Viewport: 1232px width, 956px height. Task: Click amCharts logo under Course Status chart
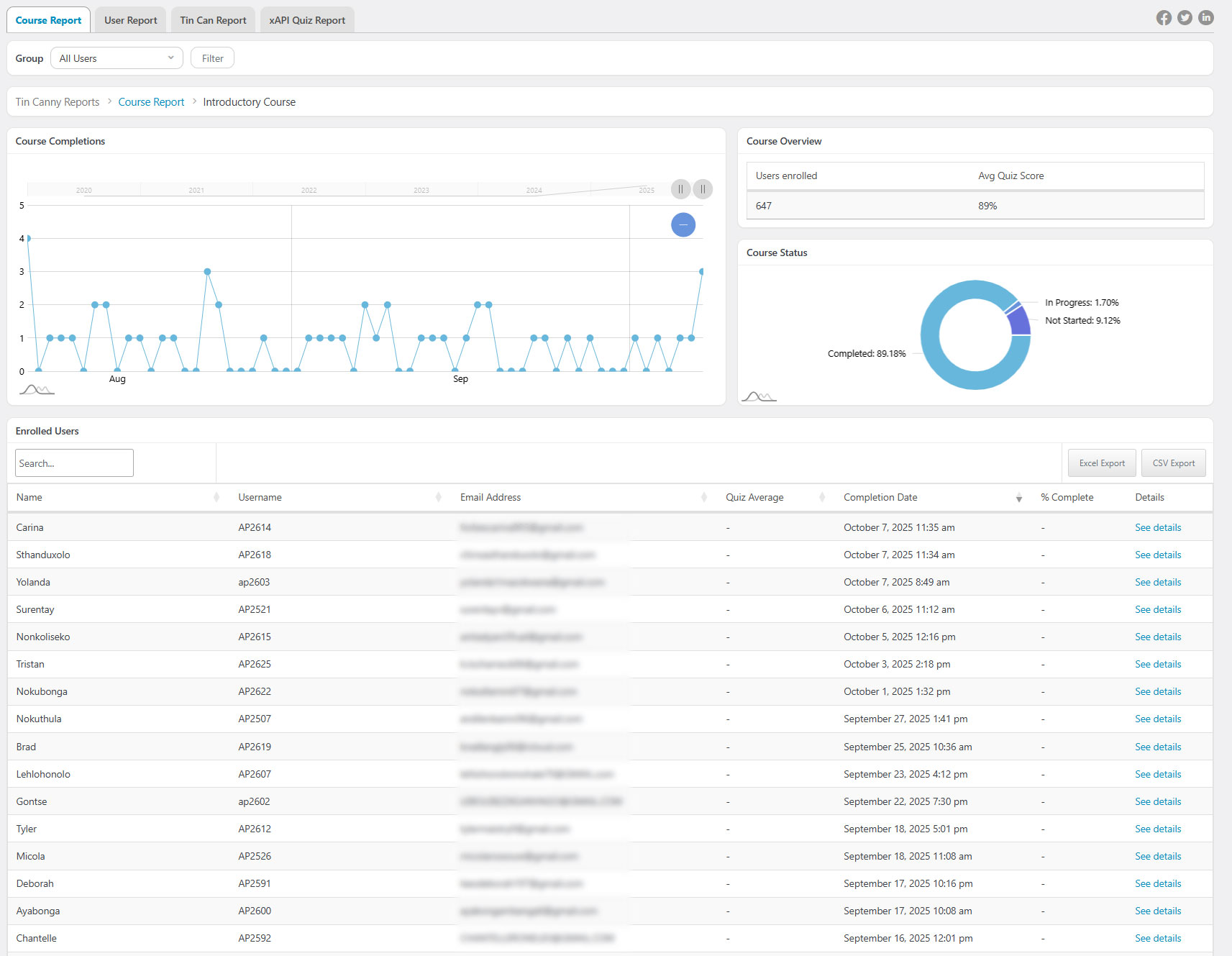(759, 396)
